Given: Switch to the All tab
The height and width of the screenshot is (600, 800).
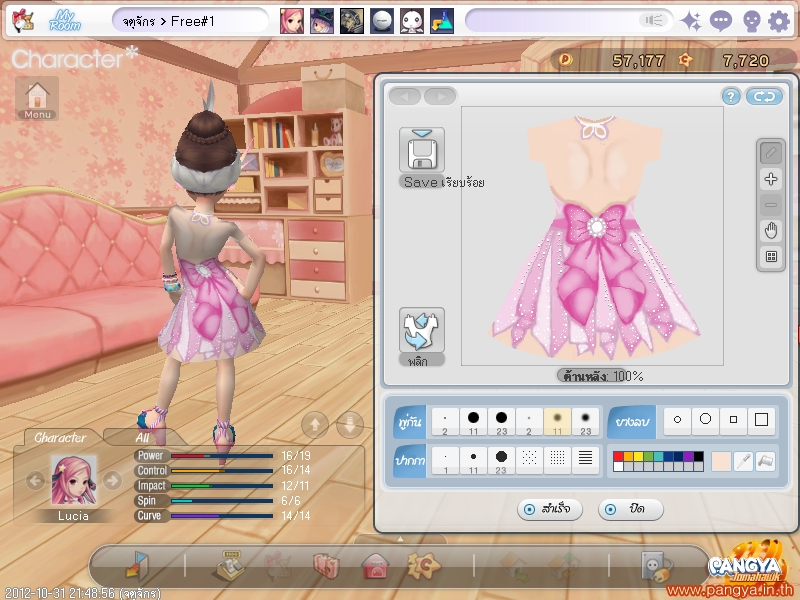Looking at the screenshot, I should (x=142, y=438).
